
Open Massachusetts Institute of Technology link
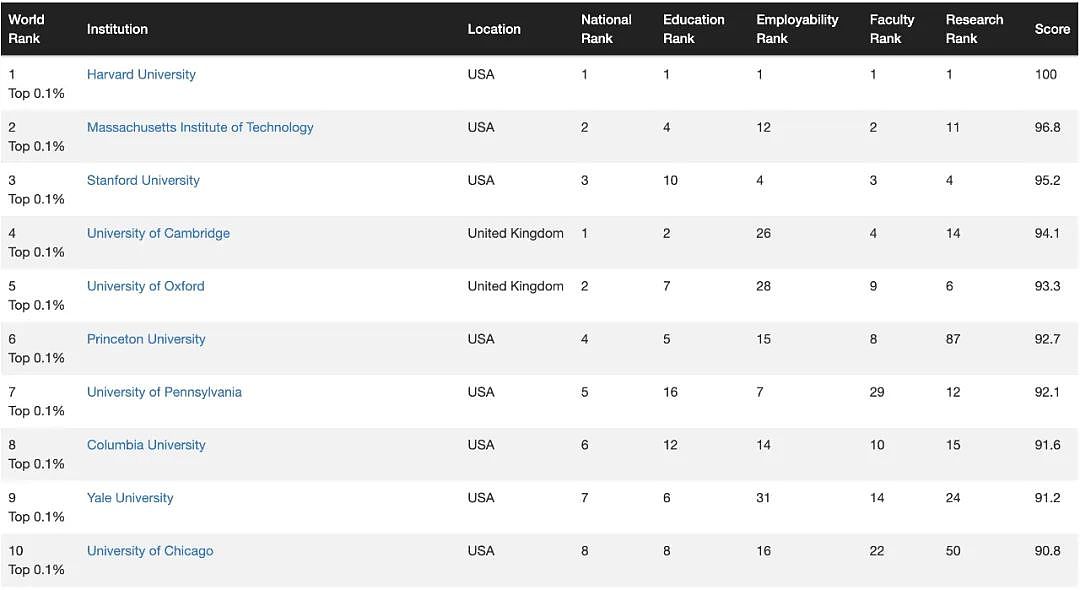200,127
